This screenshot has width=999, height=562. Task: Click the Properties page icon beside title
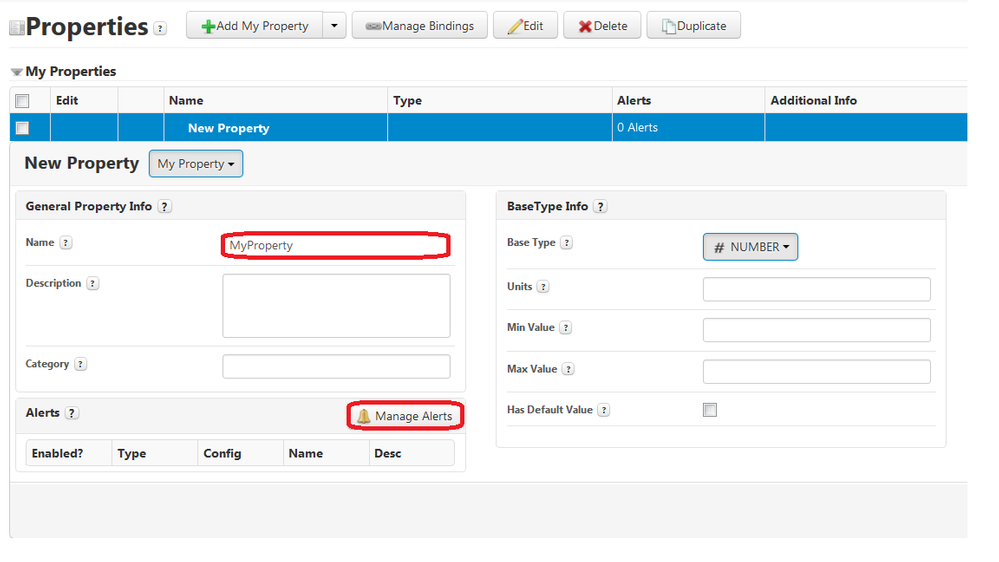click(17, 28)
